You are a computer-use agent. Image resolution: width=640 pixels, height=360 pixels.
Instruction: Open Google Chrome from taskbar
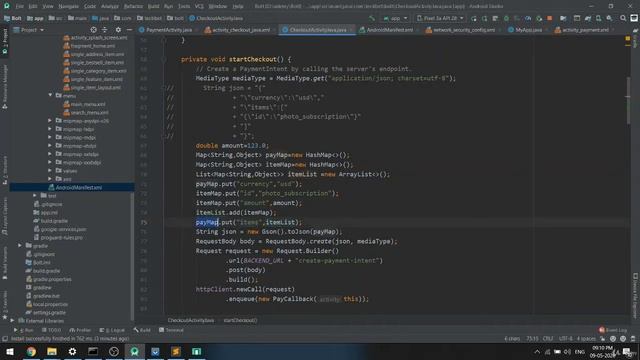31,351
